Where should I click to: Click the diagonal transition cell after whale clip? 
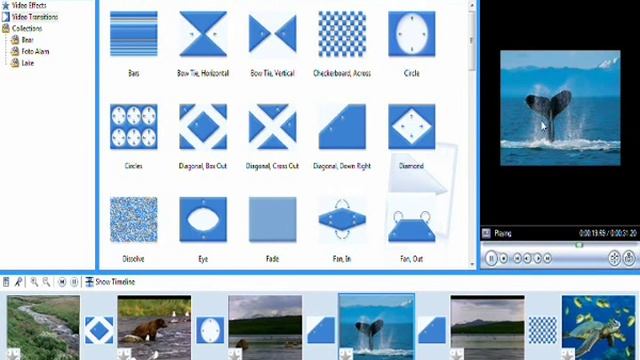432,330
